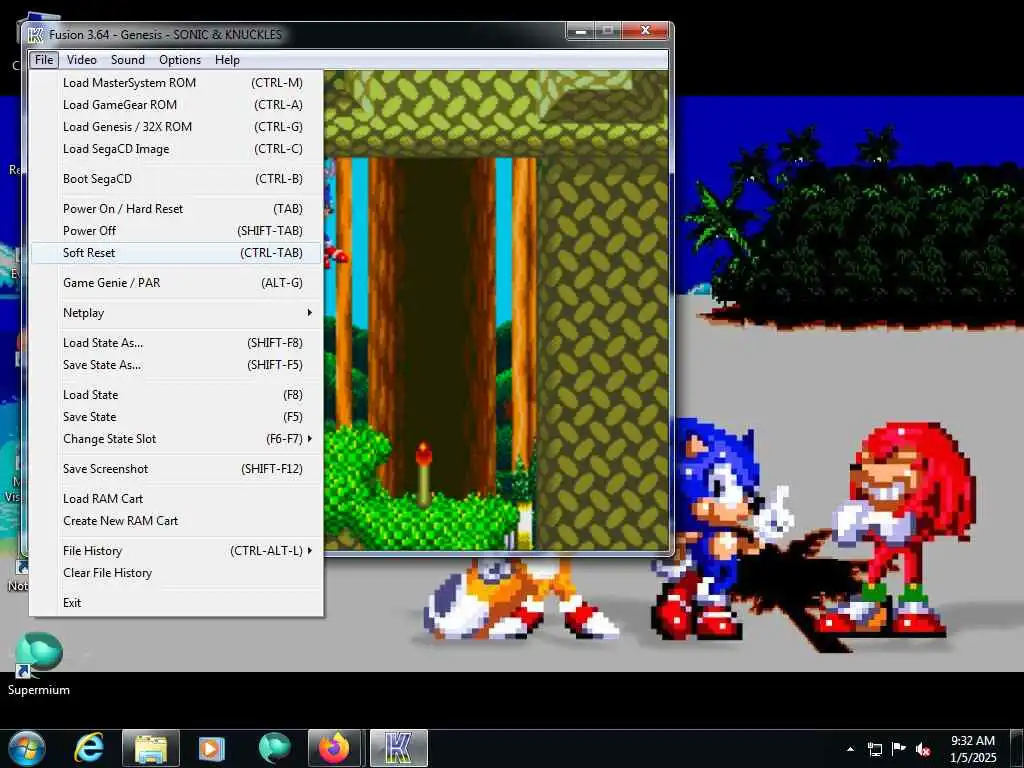The height and width of the screenshot is (768, 1024).
Task: Choose Save State As...
Action: point(176,366)
